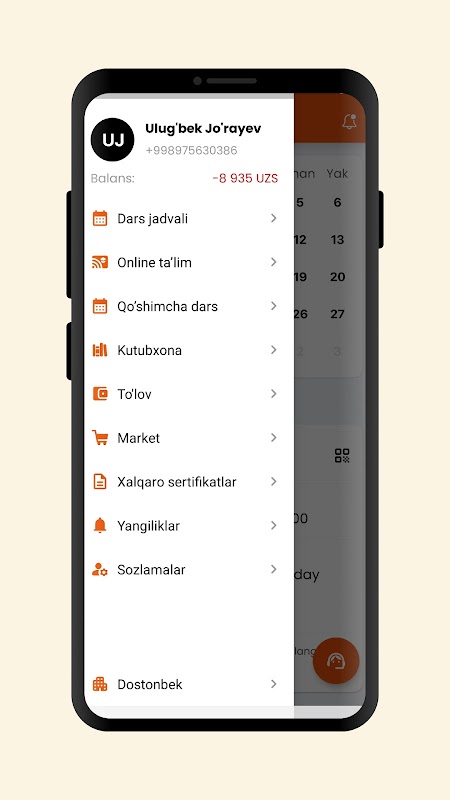This screenshot has width=450, height=800.
Task: Select day 13 in the calendar
Action: tap(337, 240)
